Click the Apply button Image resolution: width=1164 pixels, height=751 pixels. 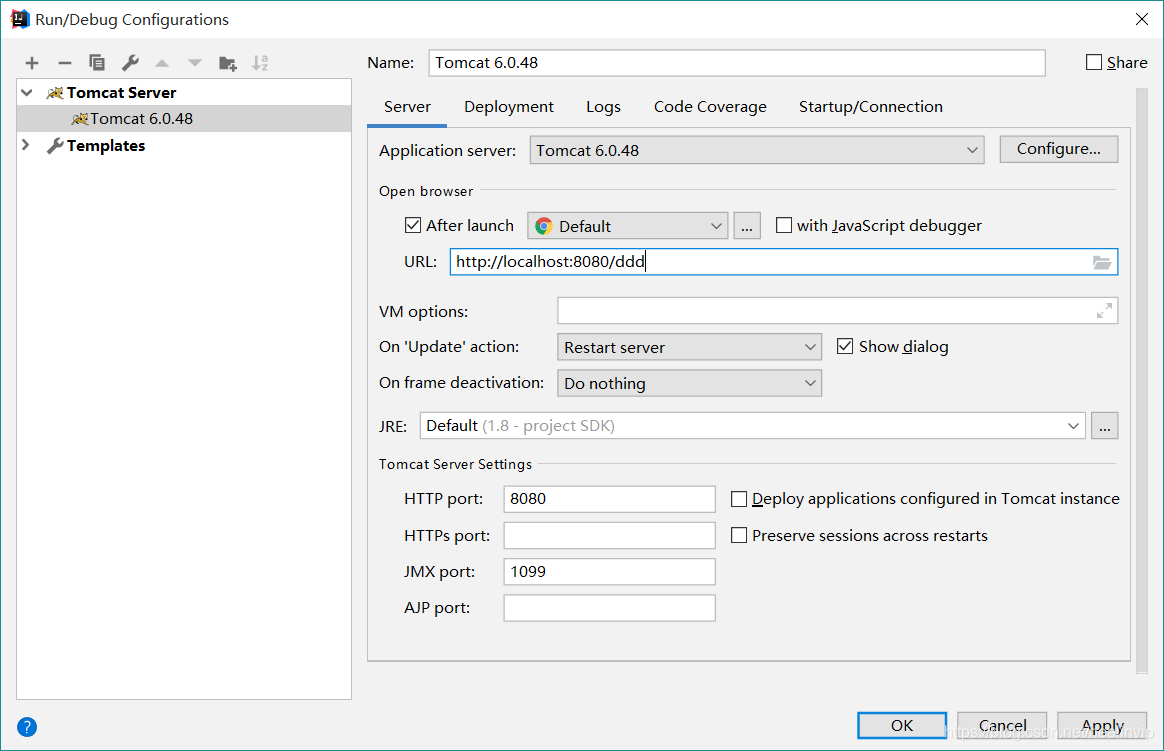(x=1102, y=725)
